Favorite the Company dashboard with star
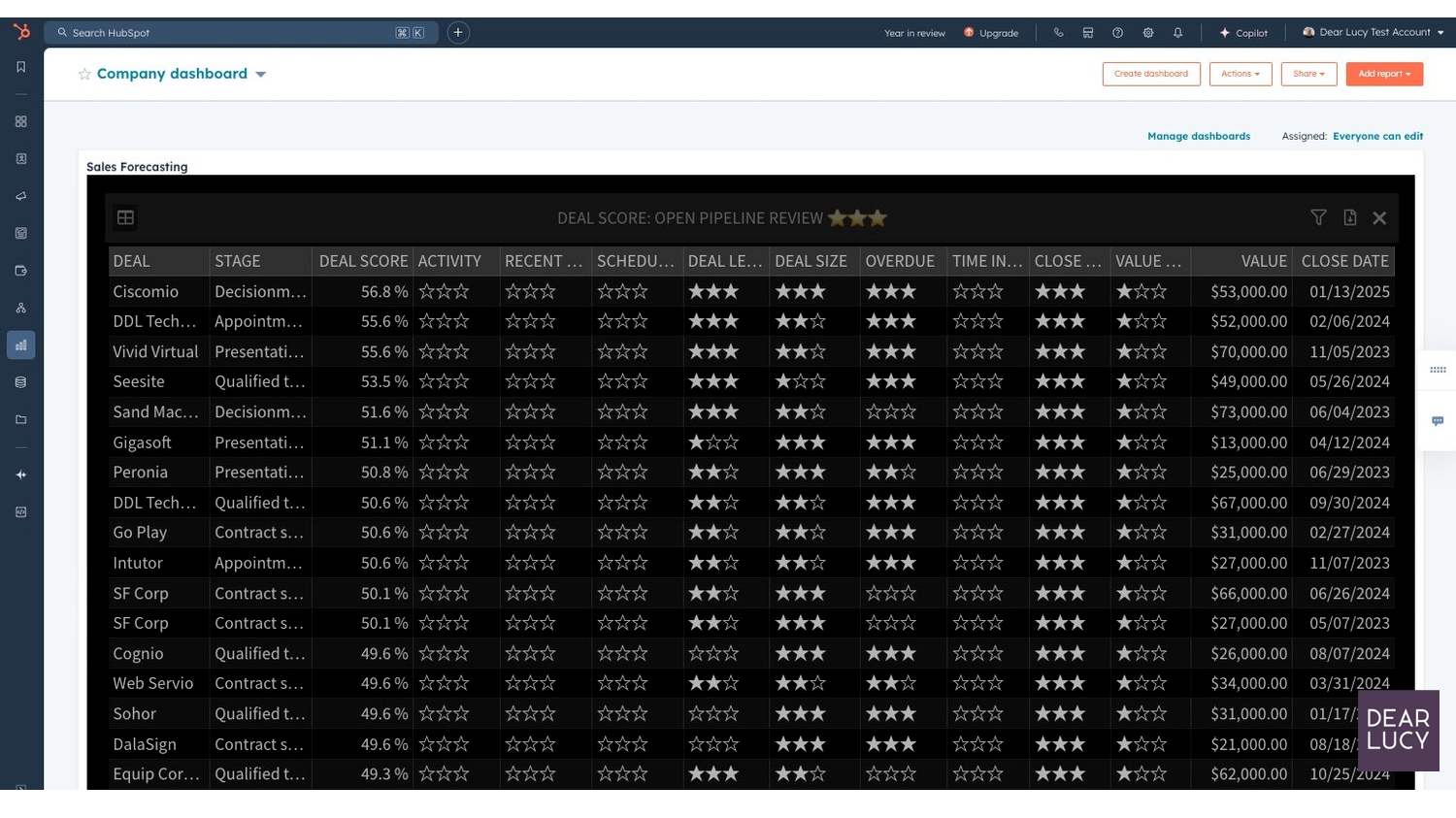The image size is (1456, 818). [84, 75]
